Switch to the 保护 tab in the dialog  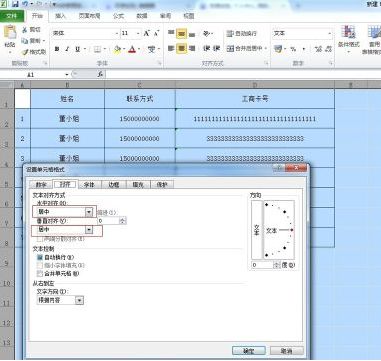[x=162, y=185]
